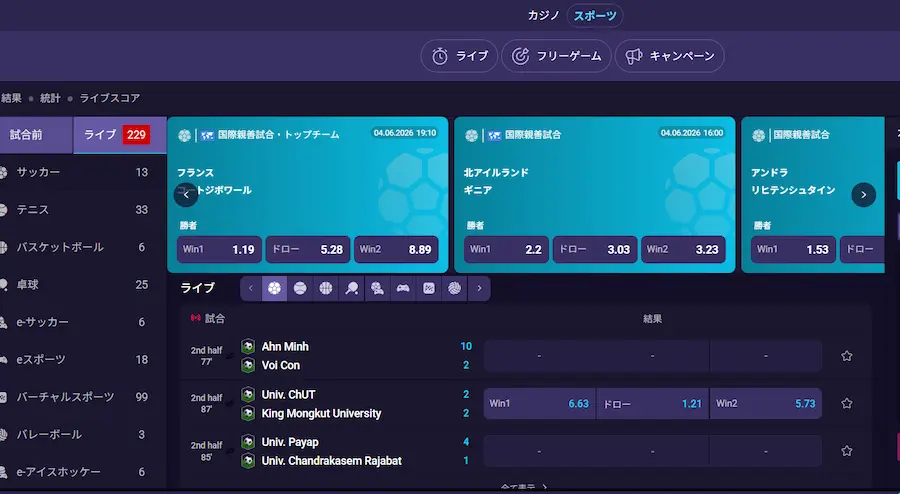Select the soccer icon in the live filter strip
Image resolution: width=900 pixels, height=494 pixels.
coord(274,288)
